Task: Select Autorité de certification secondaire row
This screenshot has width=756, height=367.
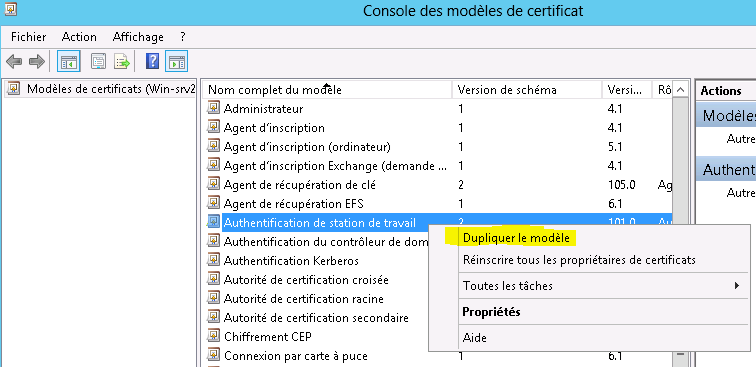Action: [x=317, y=318]
